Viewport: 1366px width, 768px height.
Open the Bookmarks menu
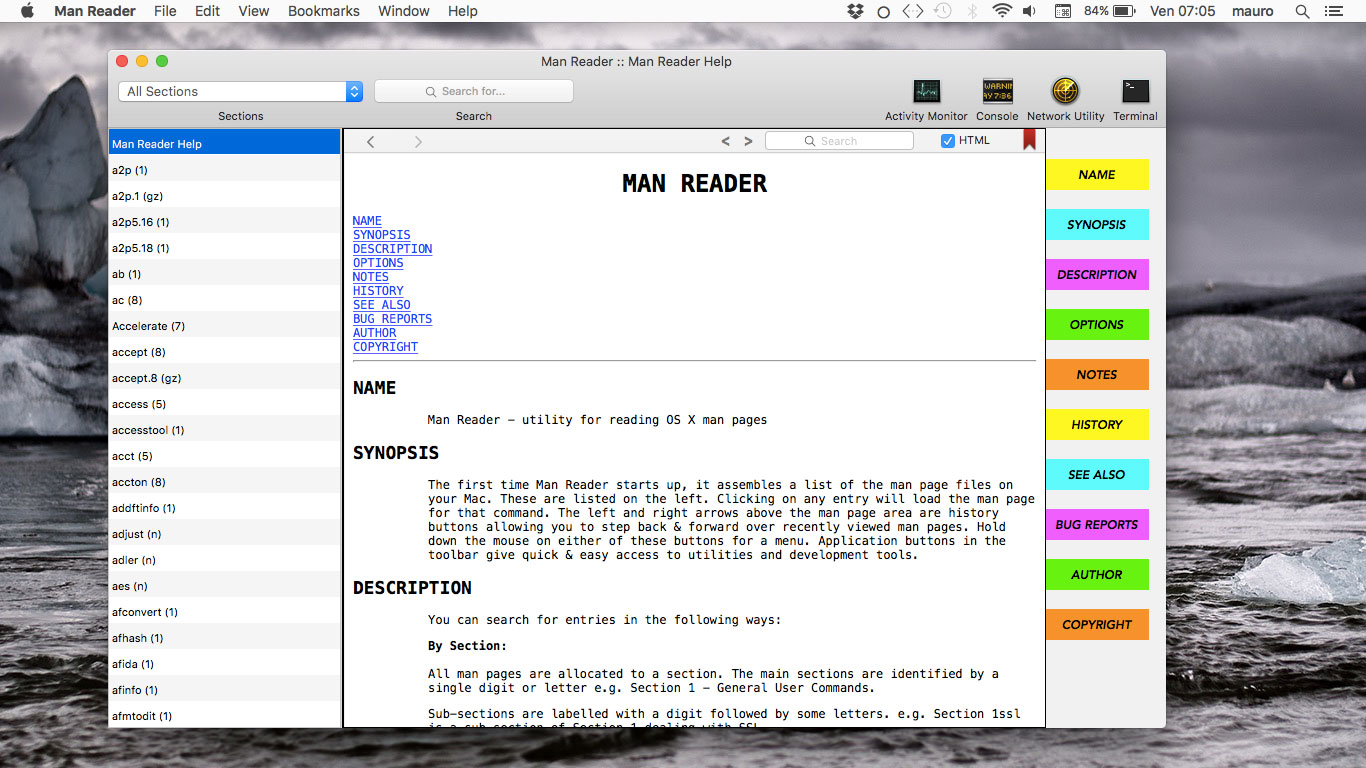tap(322, 11)
